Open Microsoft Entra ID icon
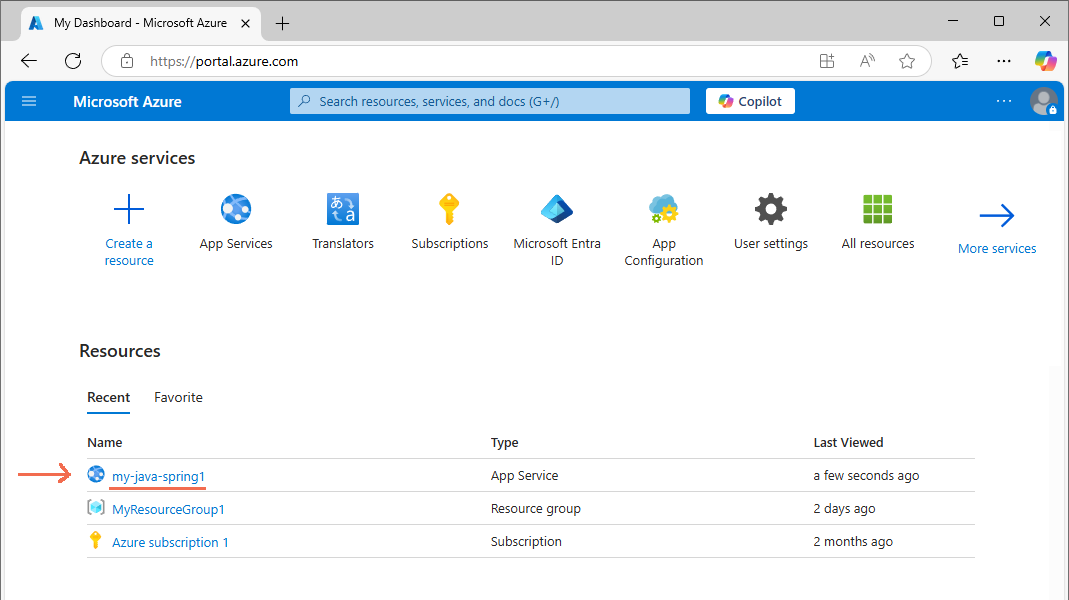The image size is (1069, 600). click(x=557, y=210)
